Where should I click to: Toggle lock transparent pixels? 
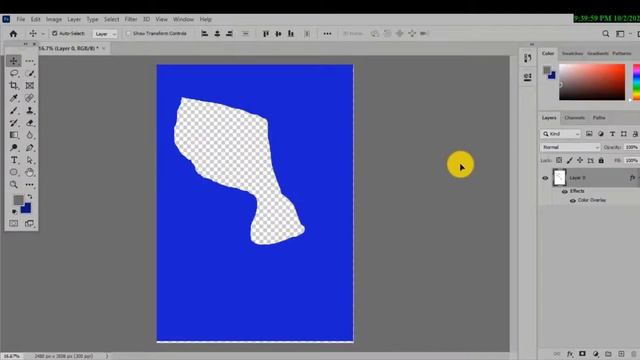559,160
